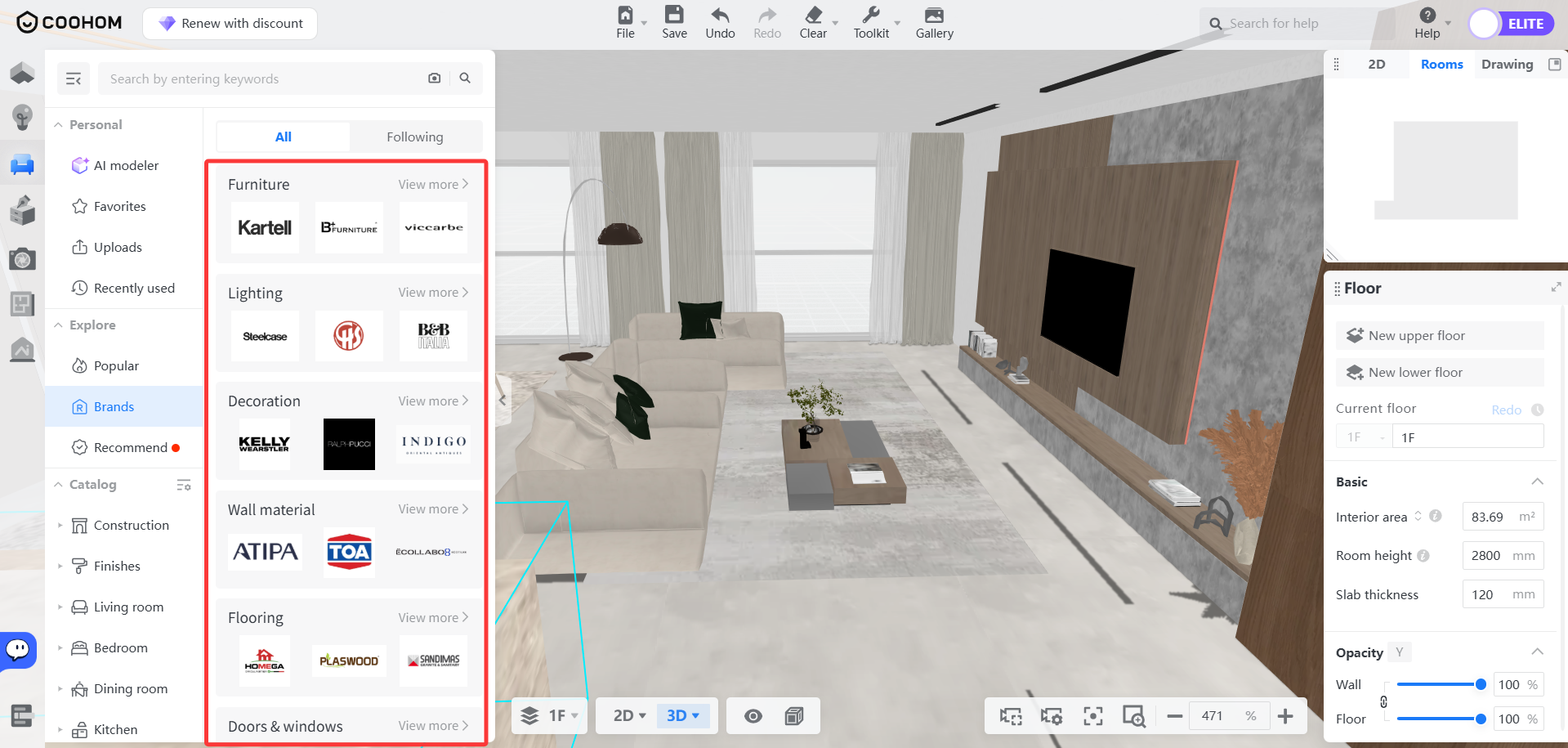Click the Room height input field
The image size is (1568, 748).
1503,556
